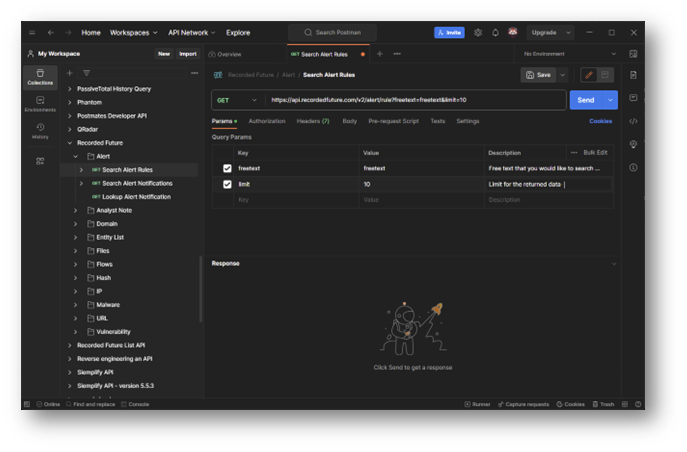This screenshot has width=687, height=452.
Task: Go forward with the right arrow
Action: pyautogui.click(x=68, y=32)
